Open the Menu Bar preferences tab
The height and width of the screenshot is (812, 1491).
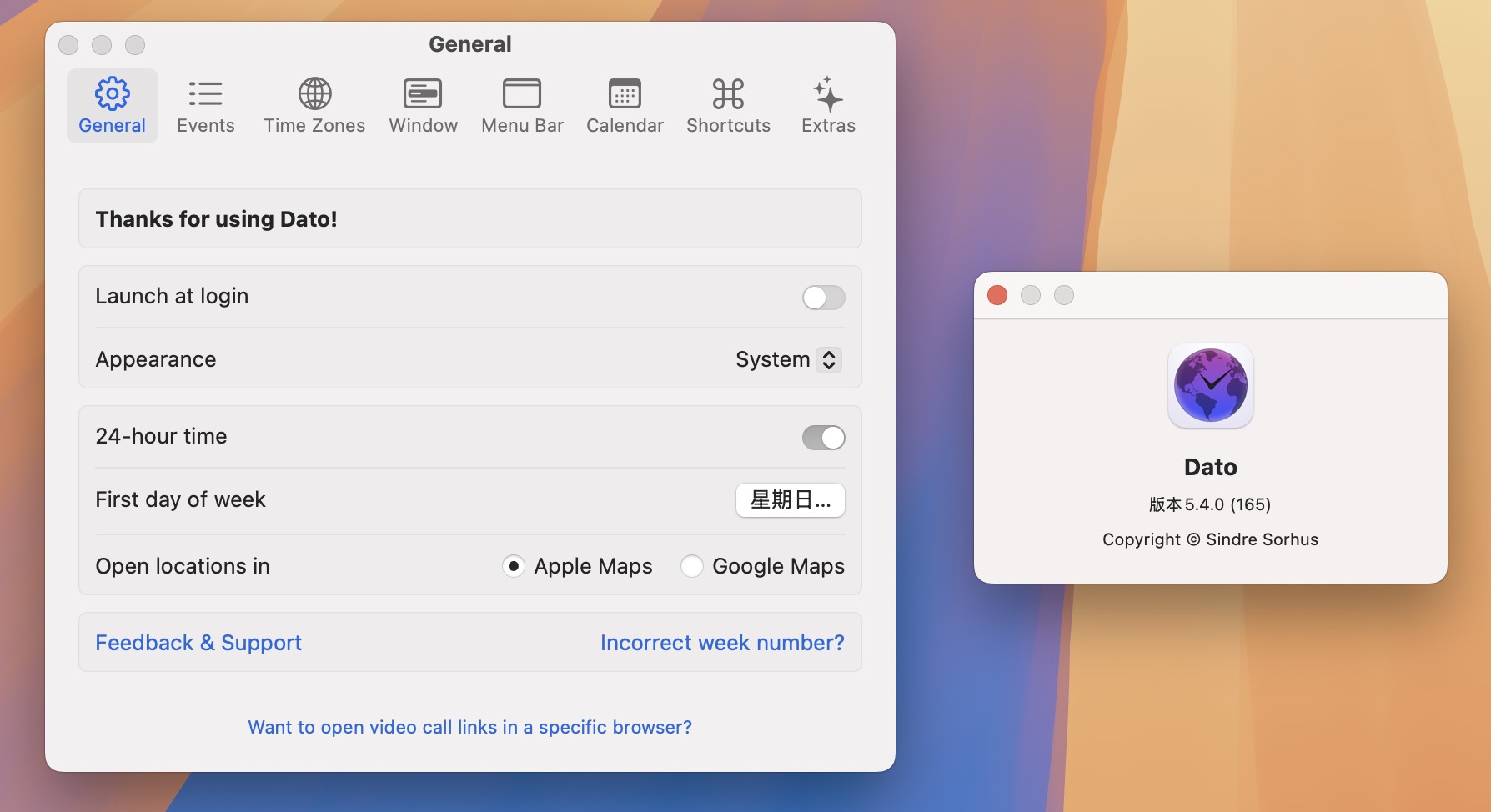coord(522,106)
